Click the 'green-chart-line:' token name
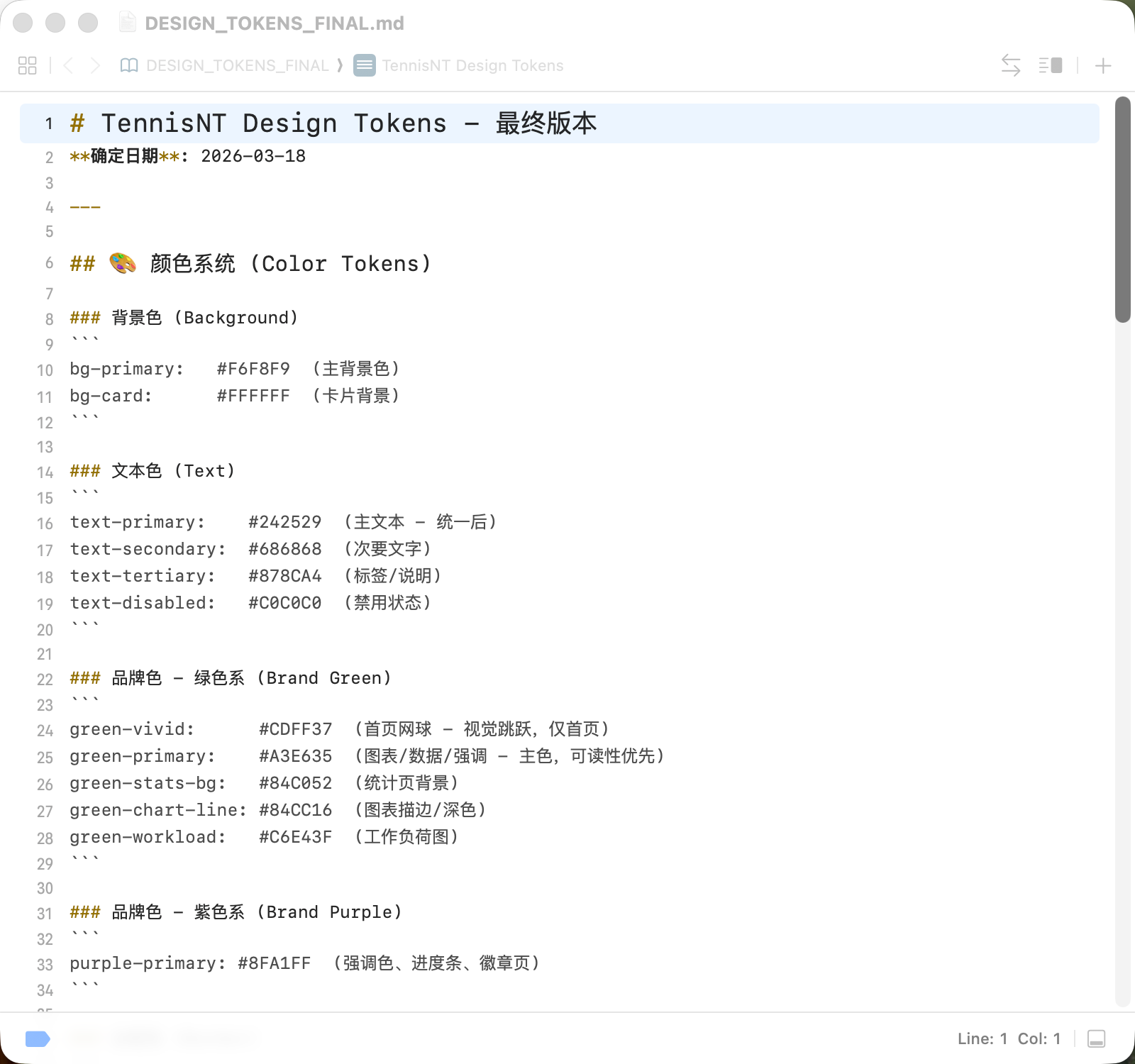 pyautogui.click(x=158, y=810)
